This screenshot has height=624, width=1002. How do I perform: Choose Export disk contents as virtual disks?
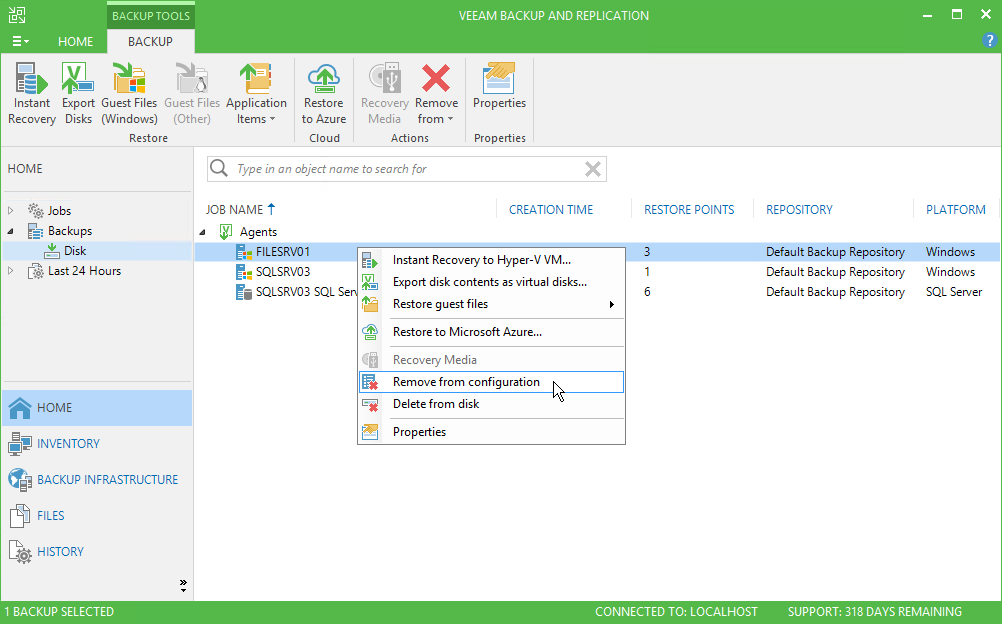click(491, 282)
